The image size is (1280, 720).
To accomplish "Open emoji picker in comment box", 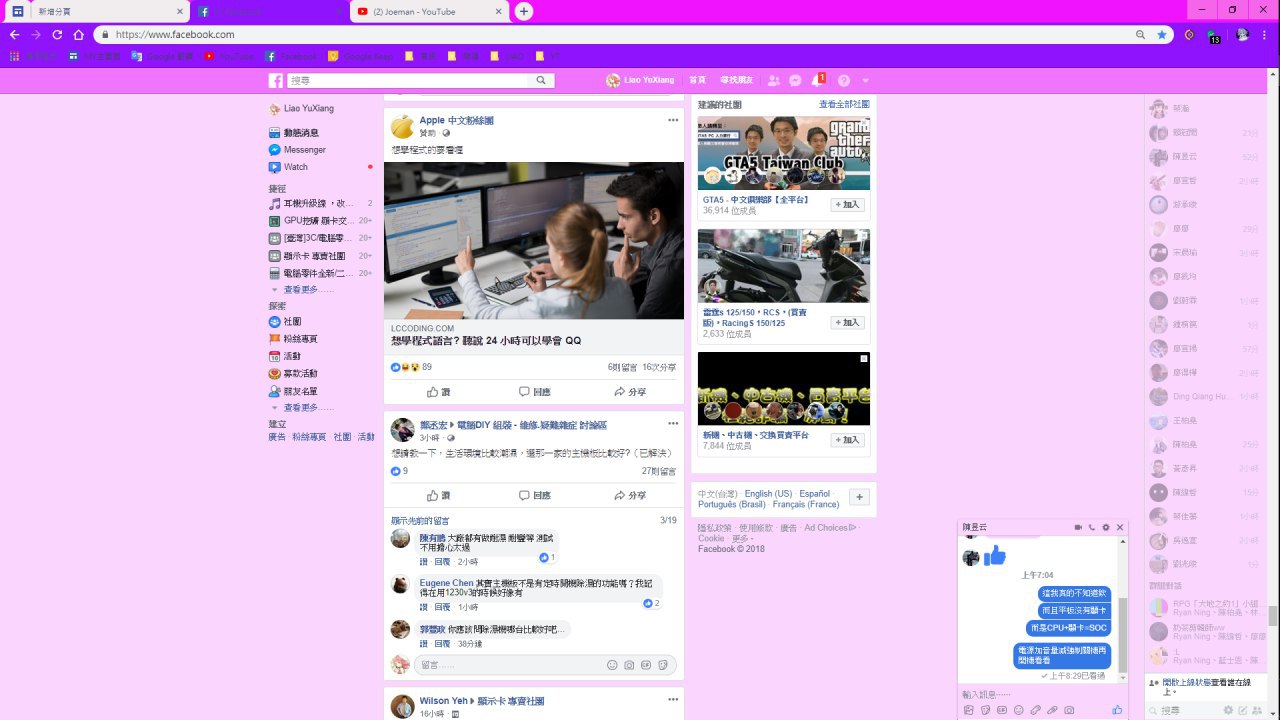I will (612, 665).
